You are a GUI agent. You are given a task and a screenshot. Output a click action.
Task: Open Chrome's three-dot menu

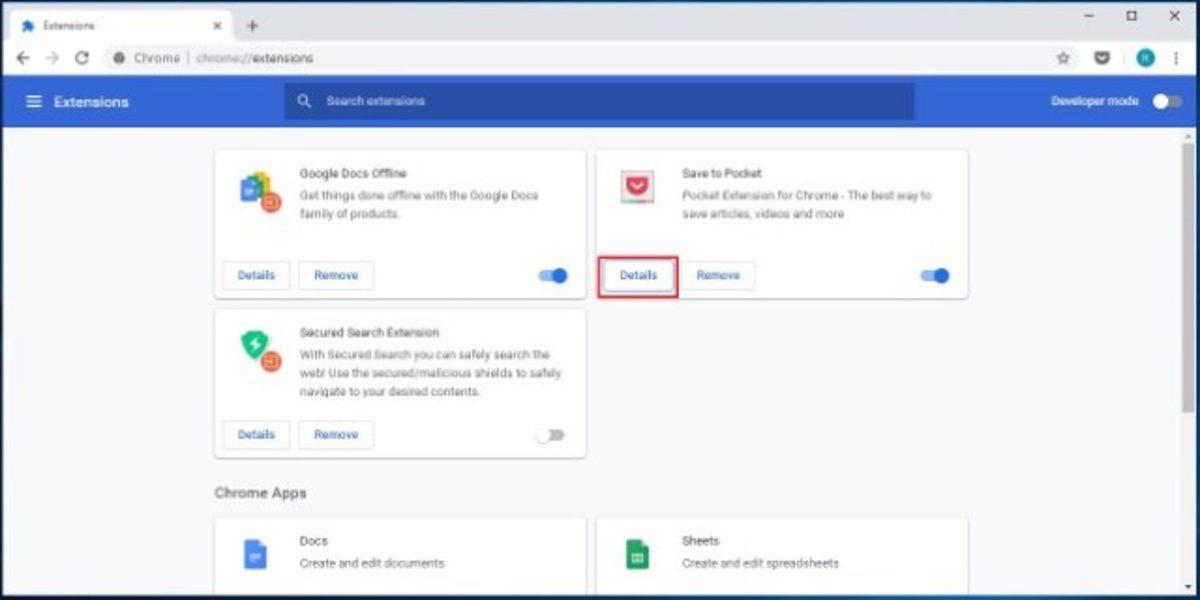click(x=1176, y=58)
